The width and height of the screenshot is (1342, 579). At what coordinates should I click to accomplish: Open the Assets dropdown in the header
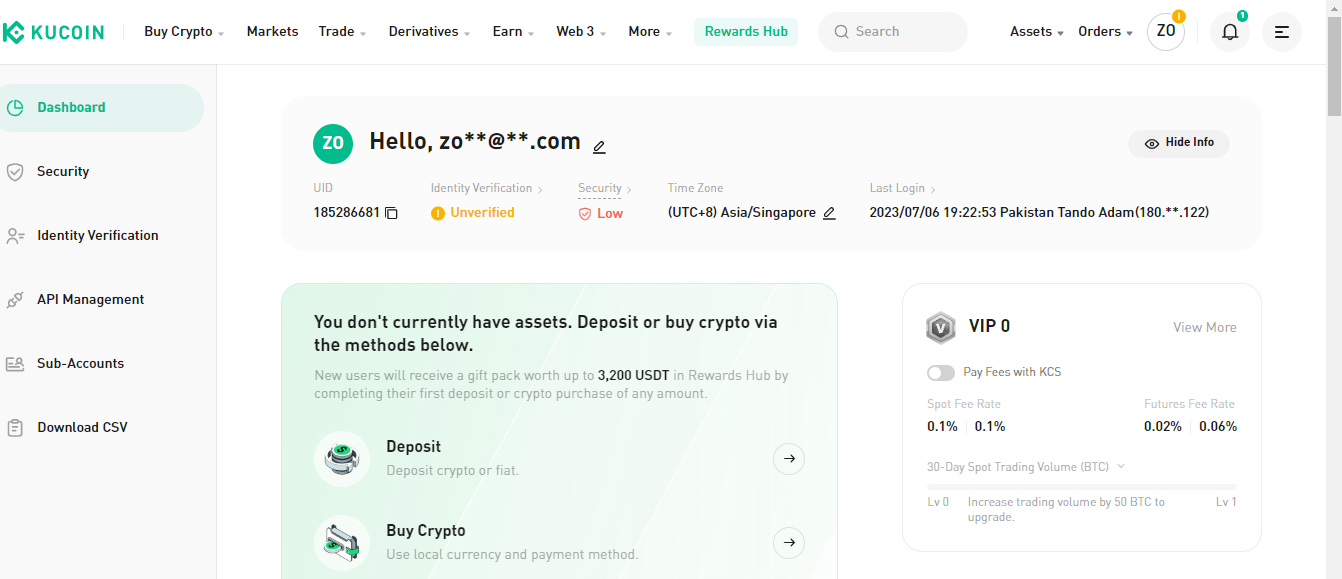(x=1036, y=32)
